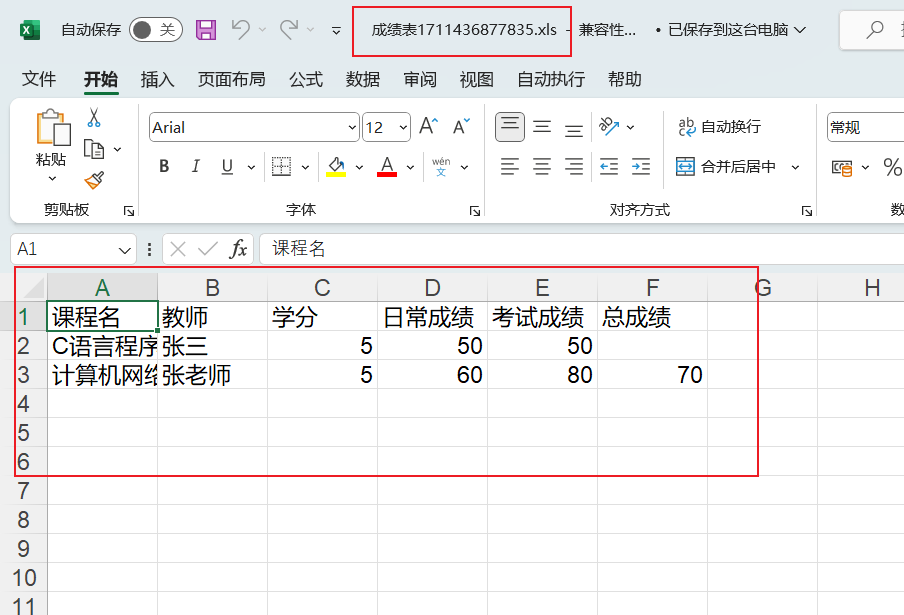
Task: Toggle Bold formatting
Action: [x=164, y=167]
